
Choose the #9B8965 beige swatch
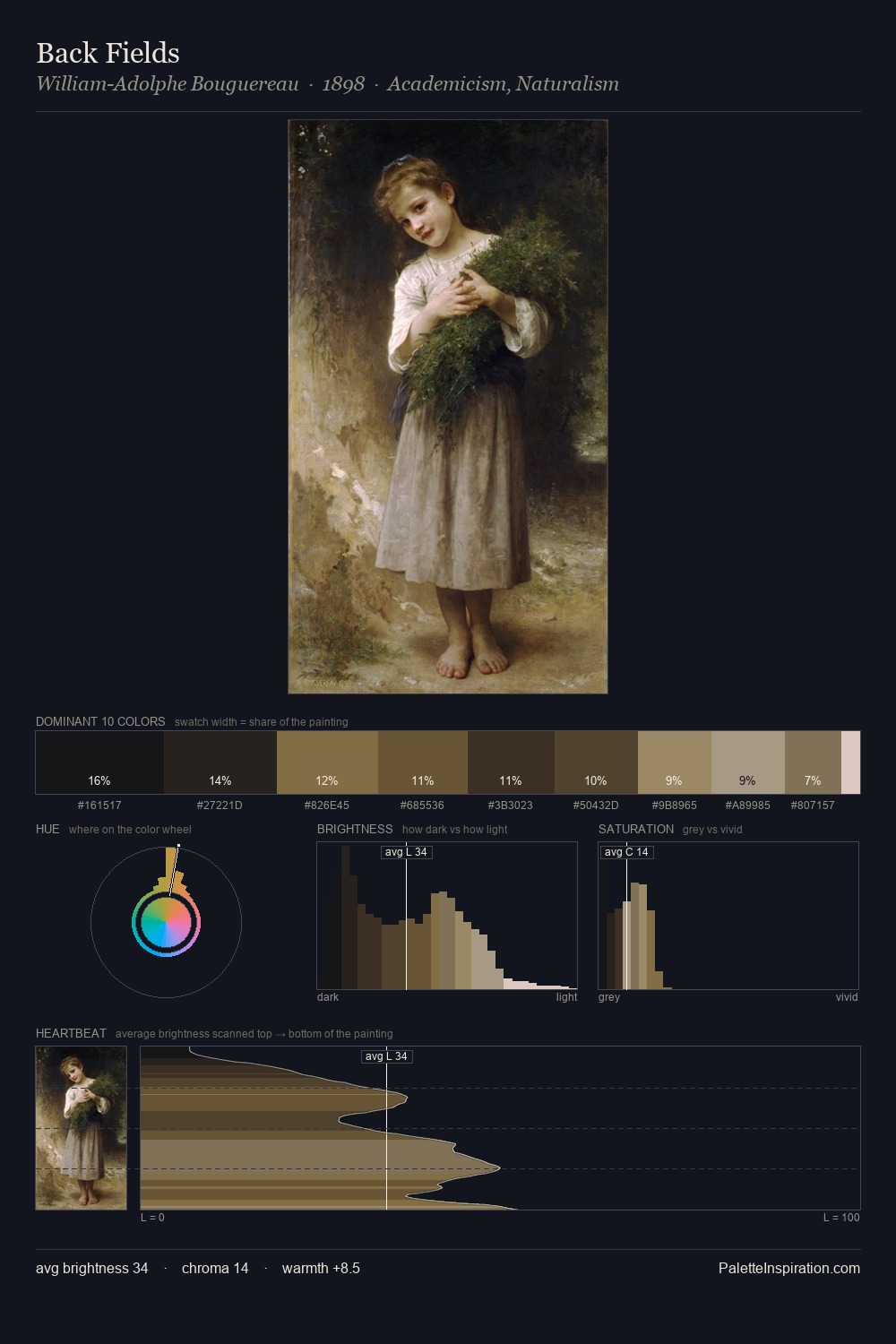675,762
